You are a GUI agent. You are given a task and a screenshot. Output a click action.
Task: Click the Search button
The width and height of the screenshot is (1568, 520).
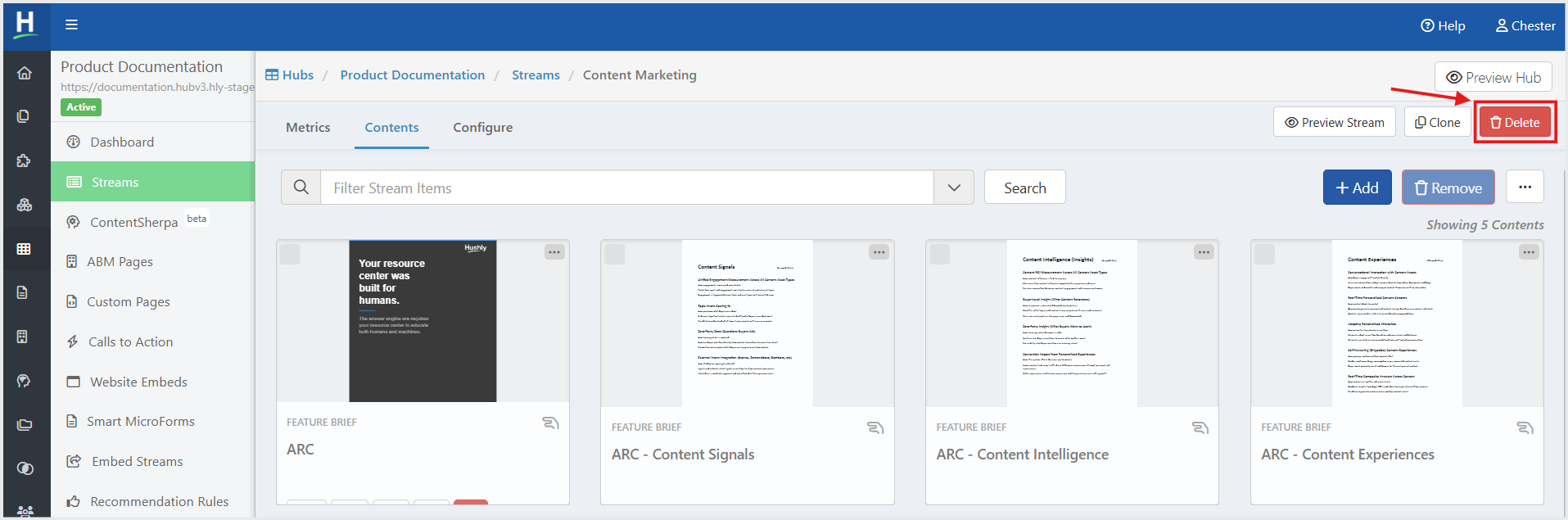click(x=1025, y=188)
